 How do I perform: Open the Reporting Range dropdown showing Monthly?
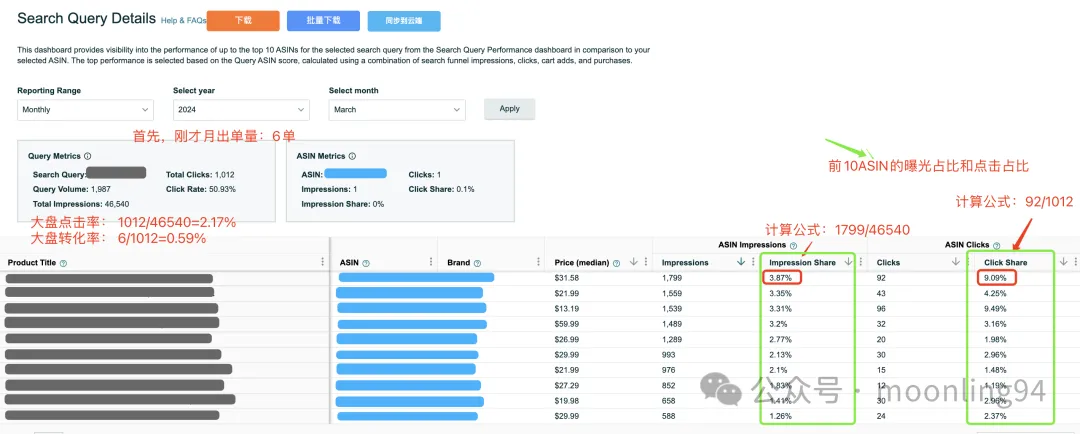pyautogui.click(x=85, y=110)
